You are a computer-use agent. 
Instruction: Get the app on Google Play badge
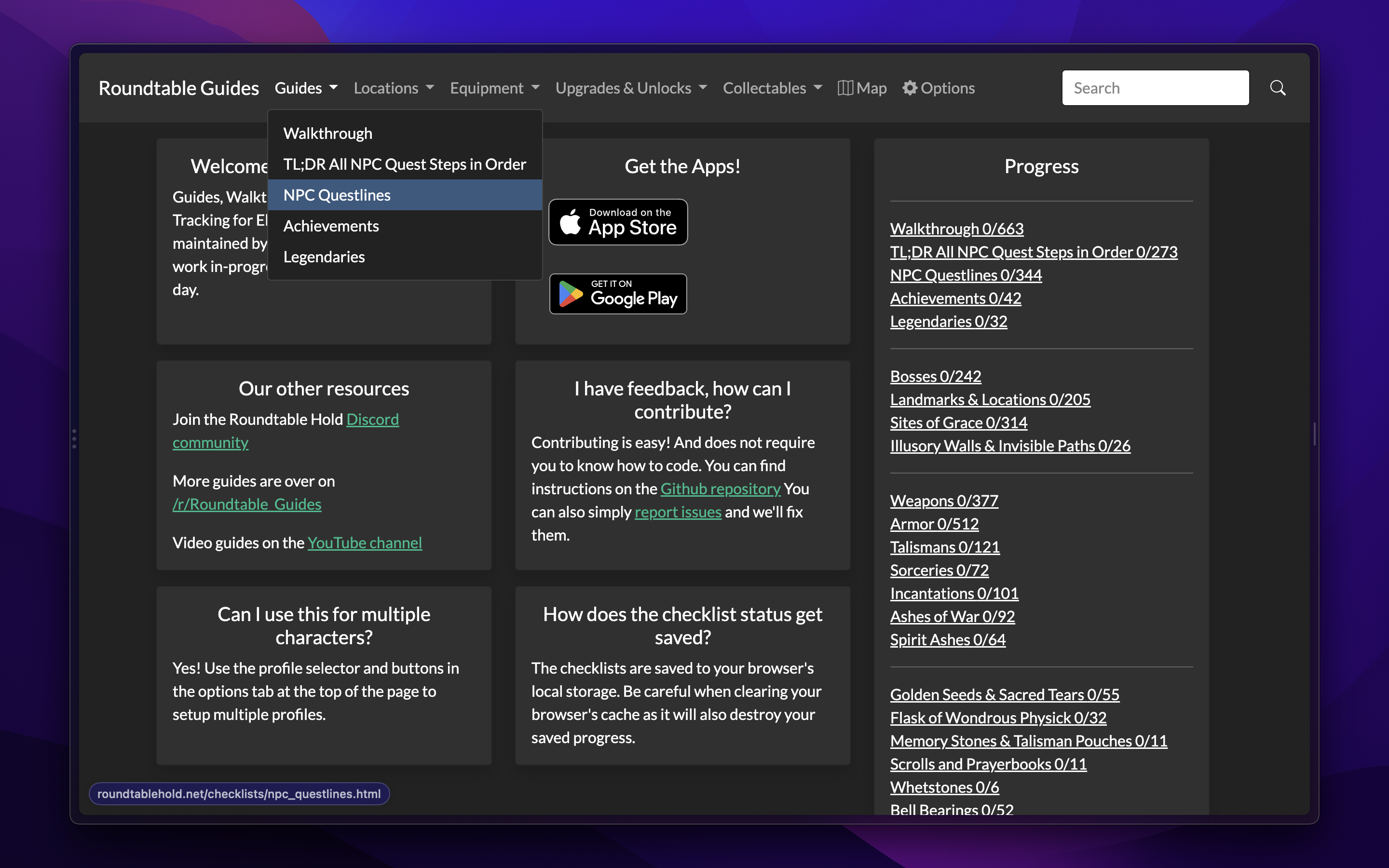point(618,294)
